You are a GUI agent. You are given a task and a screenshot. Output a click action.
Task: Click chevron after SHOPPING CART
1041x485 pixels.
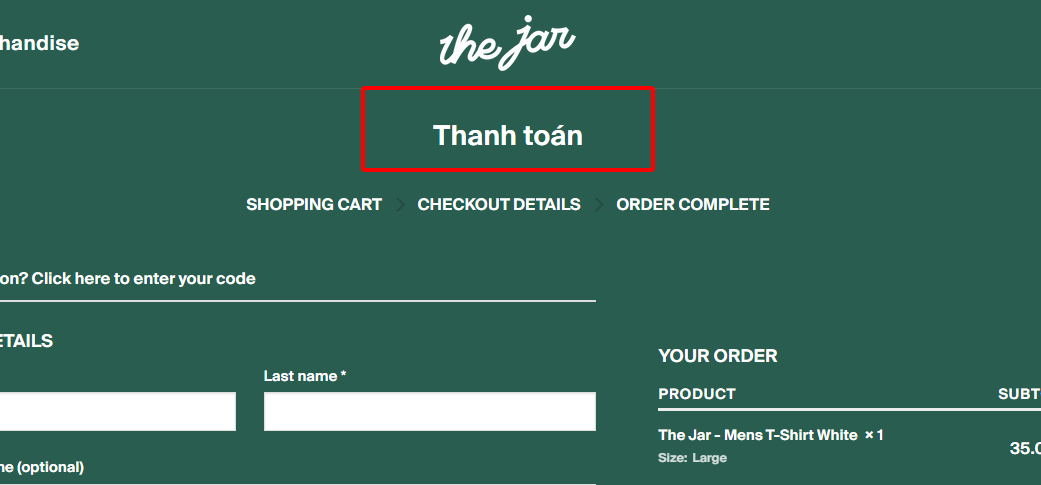click(400, 205)
